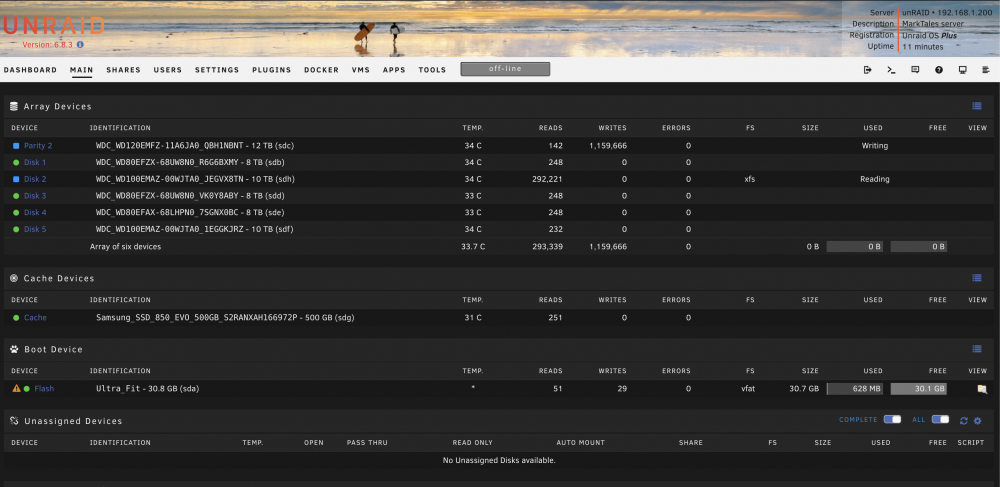
Task: Open the Flash device link
Action: click(x=44, y=388)
